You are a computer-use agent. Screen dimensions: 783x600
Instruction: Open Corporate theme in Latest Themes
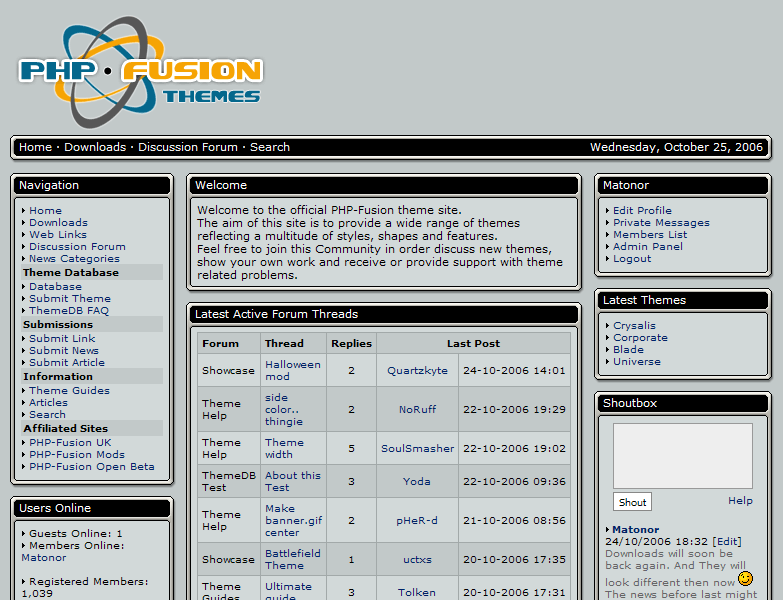click(640, 337)
